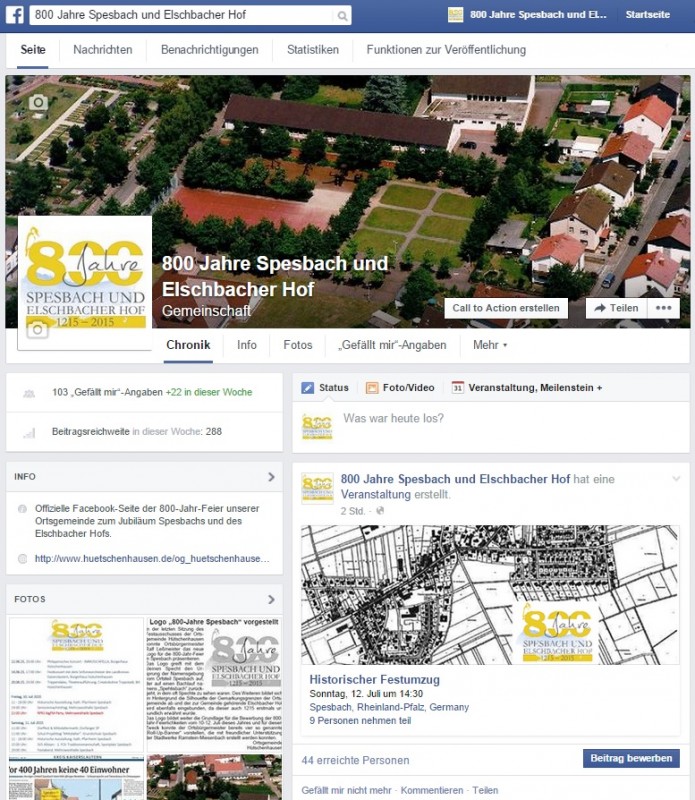
Task: Click the 103 „Gefällt mir“-Angaben count
Action: click(107, 392)
